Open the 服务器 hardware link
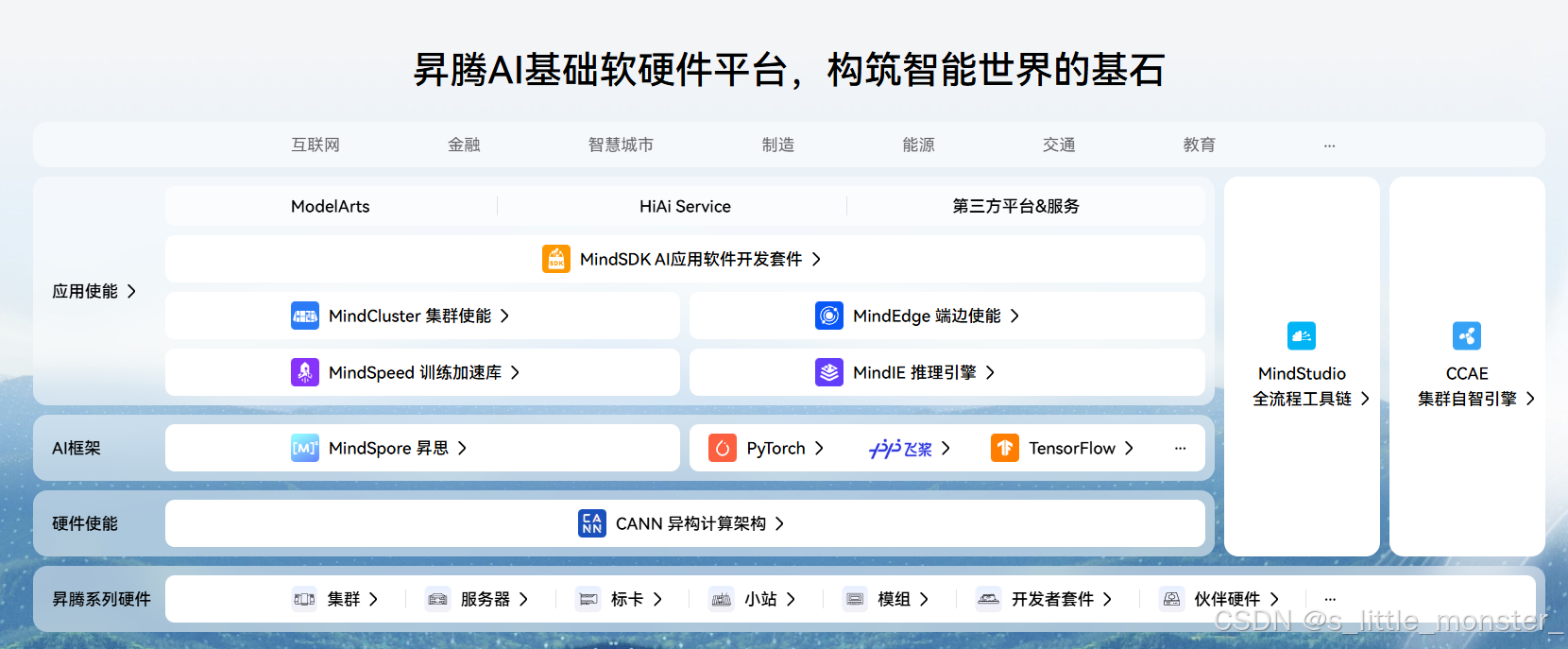This screenshot has height=649, width=1568. click(486, 599)
